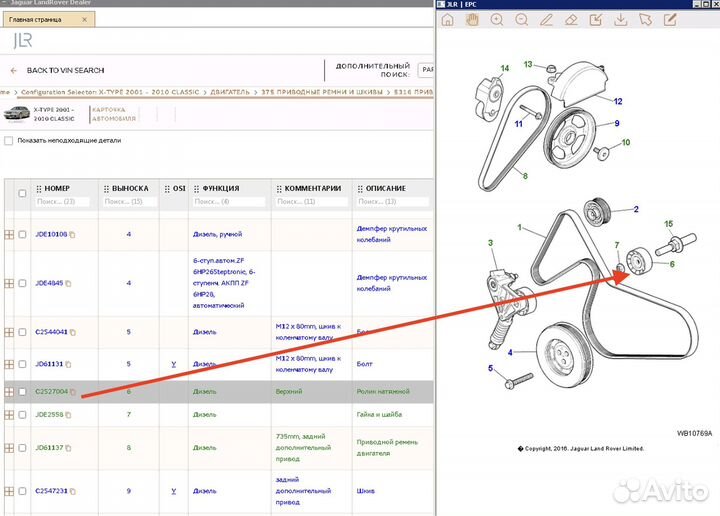This screenshot has height=516, width=720.
Task: Click BACK TO VIN SEARCH
Action: pyautogui.click(x=65, y=71)
